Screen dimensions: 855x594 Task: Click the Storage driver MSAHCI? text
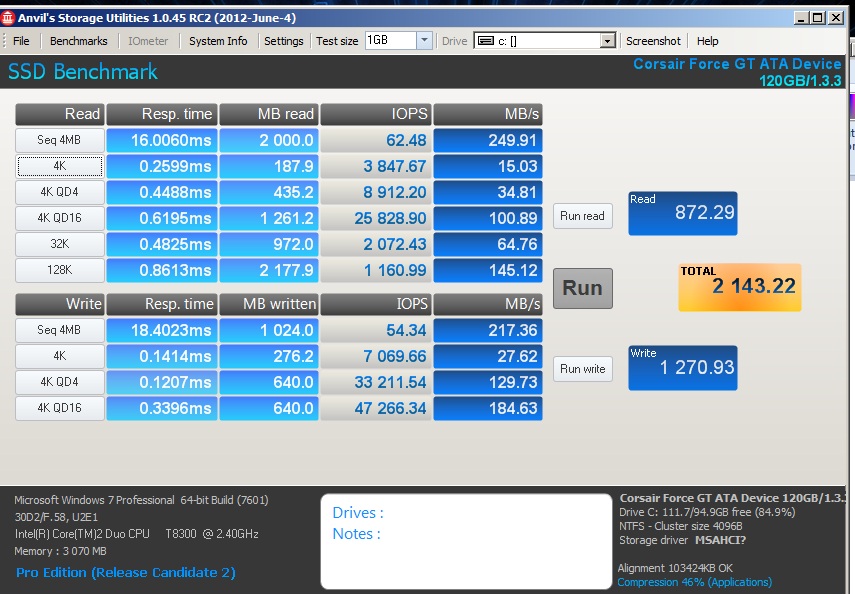coord(683,540)
